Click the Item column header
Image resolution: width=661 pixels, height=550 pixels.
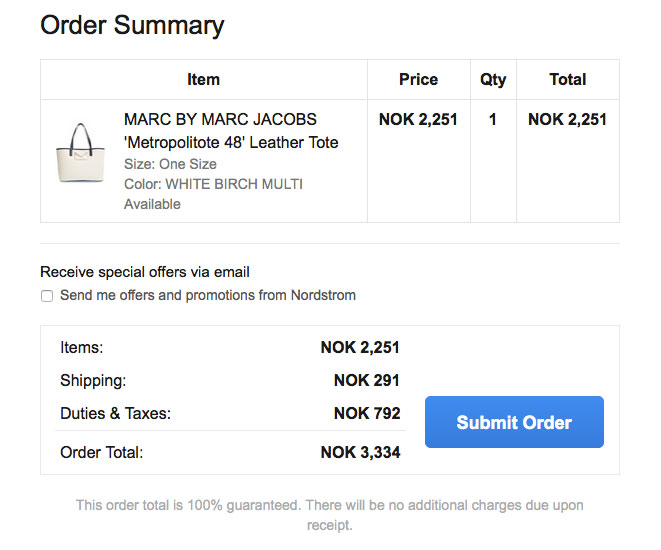(x=204, y=80)
